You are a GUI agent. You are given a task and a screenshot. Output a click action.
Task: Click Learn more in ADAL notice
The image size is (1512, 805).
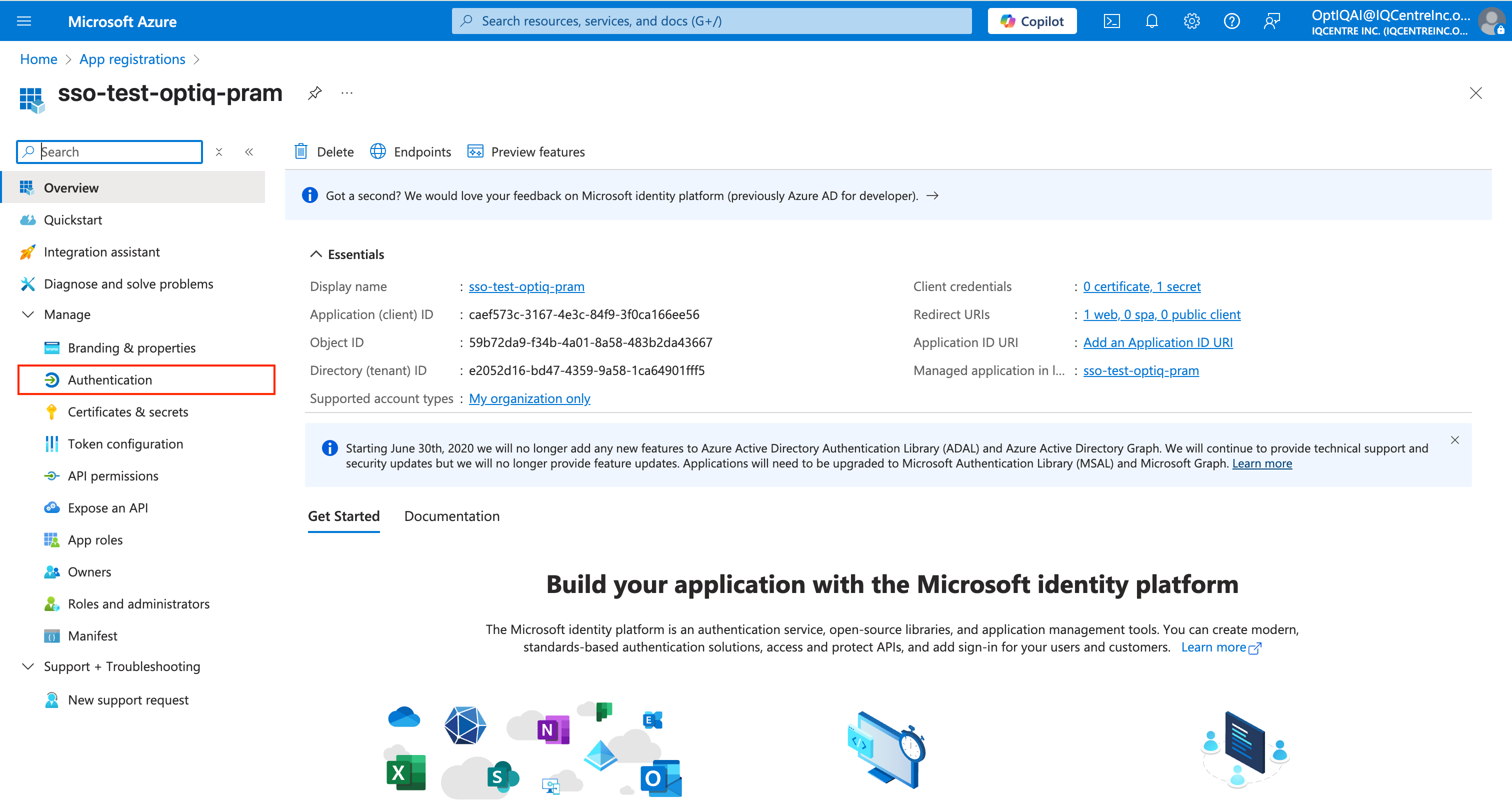point(1262,464)
